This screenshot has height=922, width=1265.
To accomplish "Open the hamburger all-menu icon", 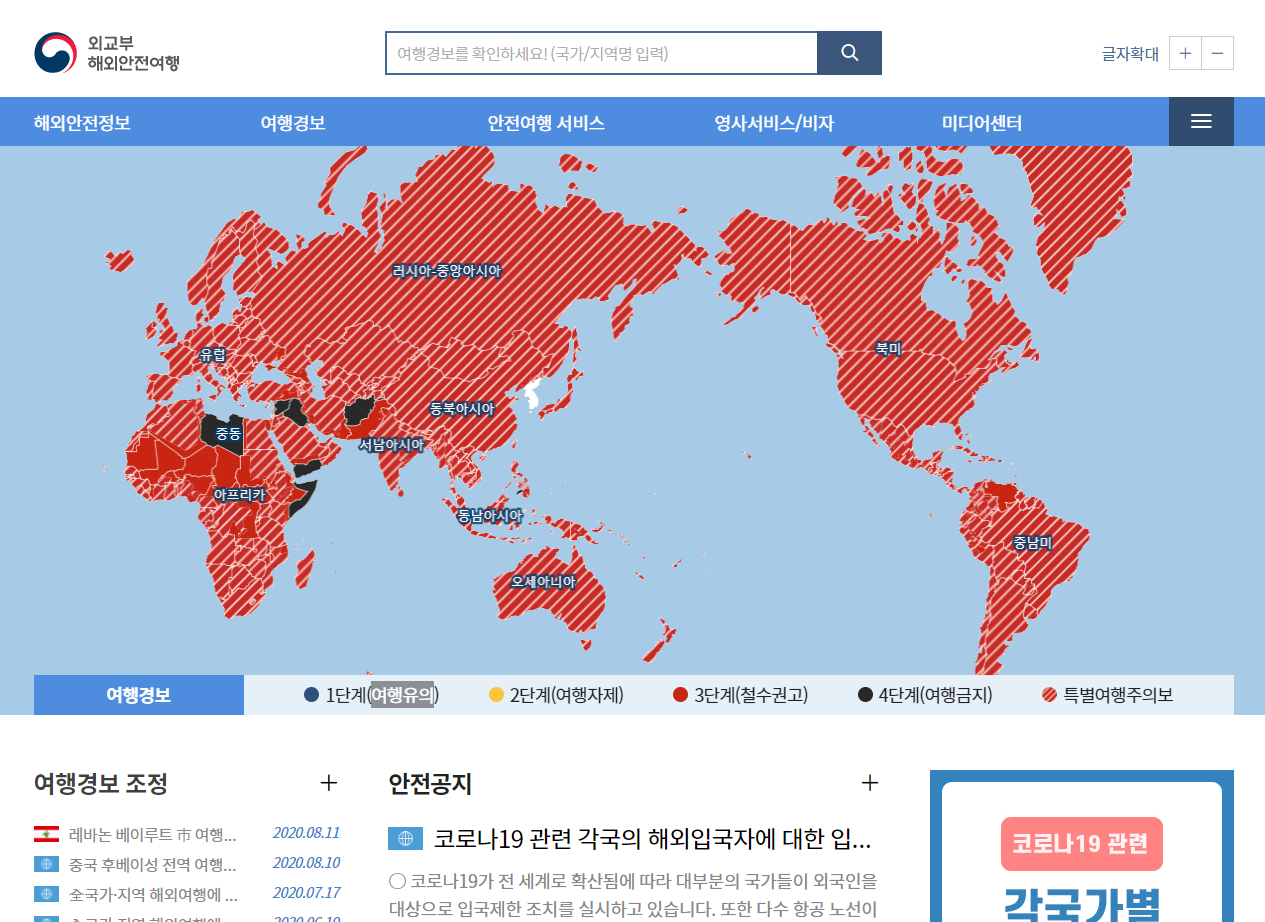I will [1201, 121].
